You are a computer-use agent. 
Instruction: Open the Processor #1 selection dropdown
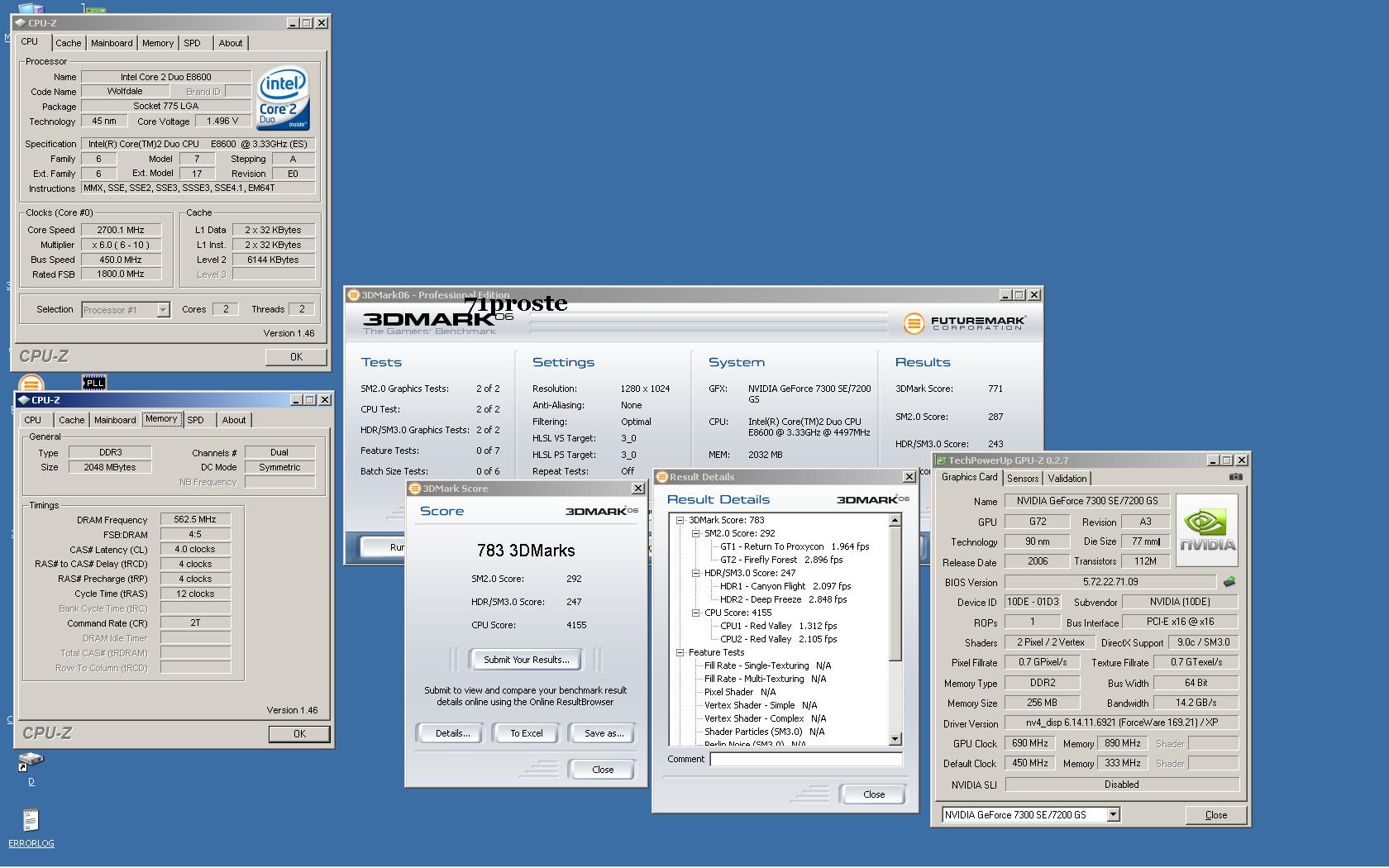click(x=163, y=310)
